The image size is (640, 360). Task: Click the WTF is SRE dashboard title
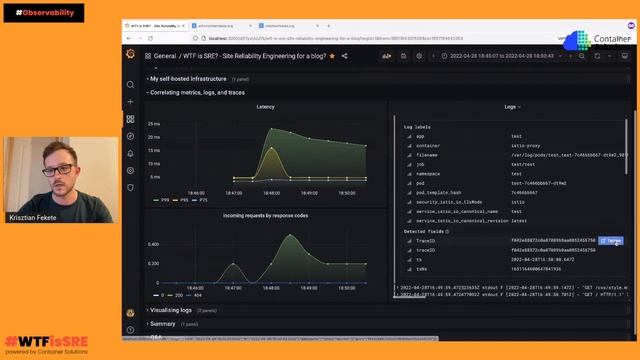[x=254, y=56]
